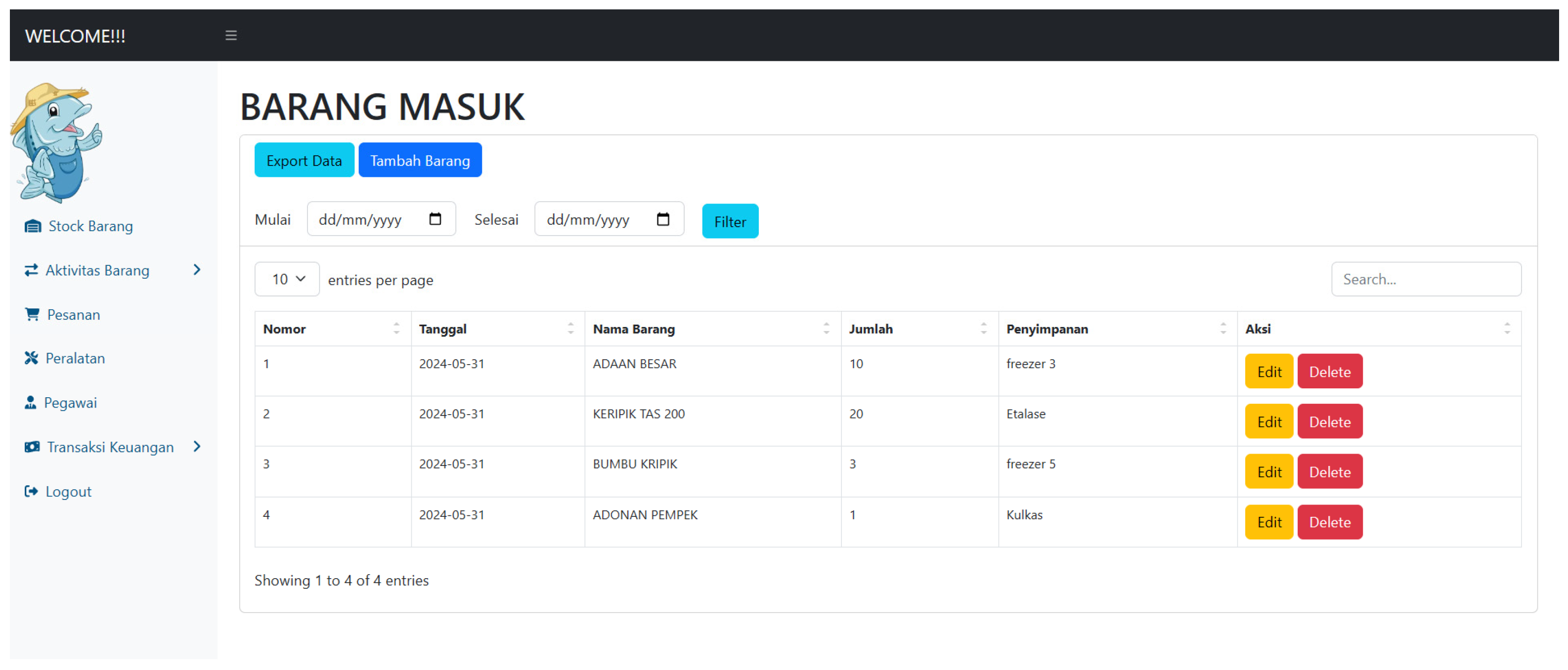
Task: Open the entries per page dropdown
Action: (x=287, y=279)
